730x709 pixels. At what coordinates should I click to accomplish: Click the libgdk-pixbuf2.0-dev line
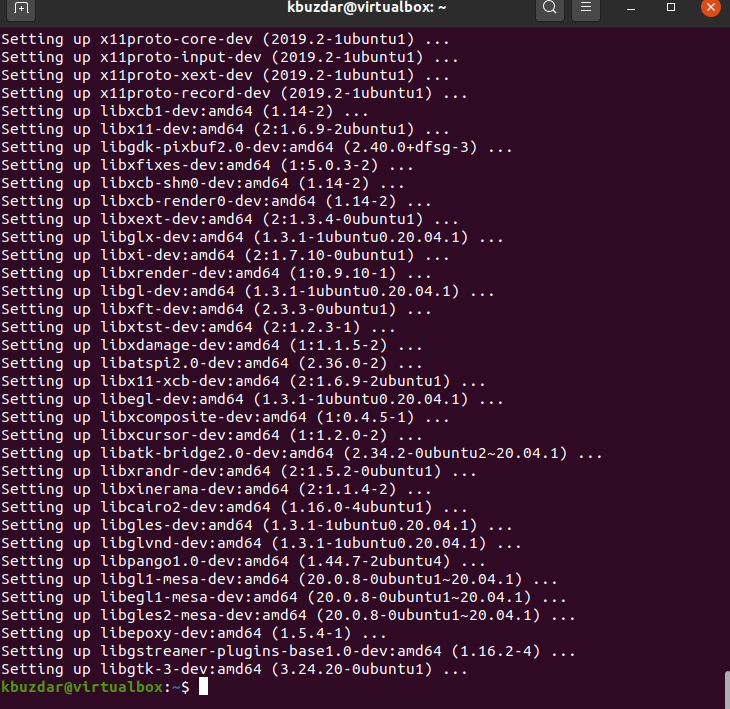tap(257, 147)
